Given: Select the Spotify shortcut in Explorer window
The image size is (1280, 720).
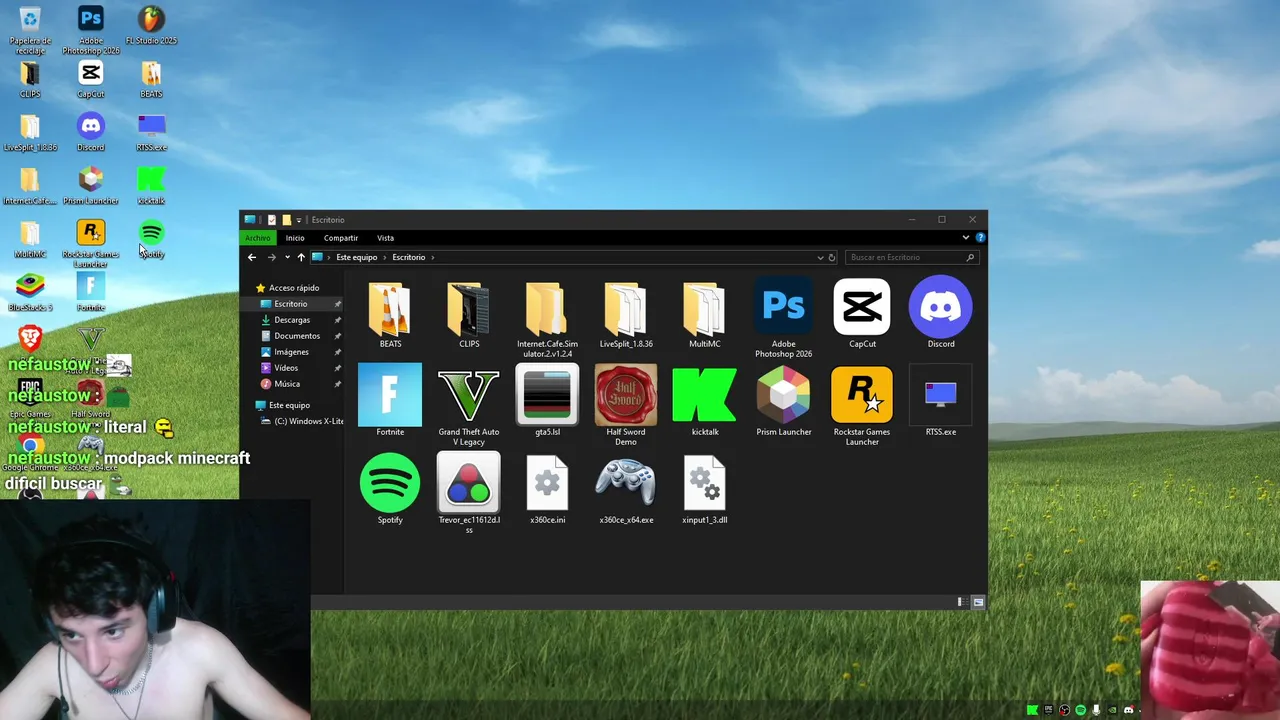Looking at the screenshot, I should (x=390, y=489).
